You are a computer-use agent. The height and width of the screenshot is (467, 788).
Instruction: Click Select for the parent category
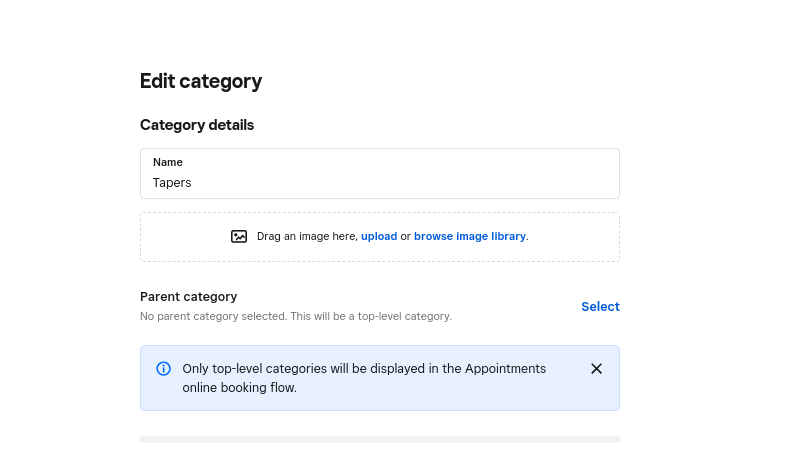[x=600, y=307]
